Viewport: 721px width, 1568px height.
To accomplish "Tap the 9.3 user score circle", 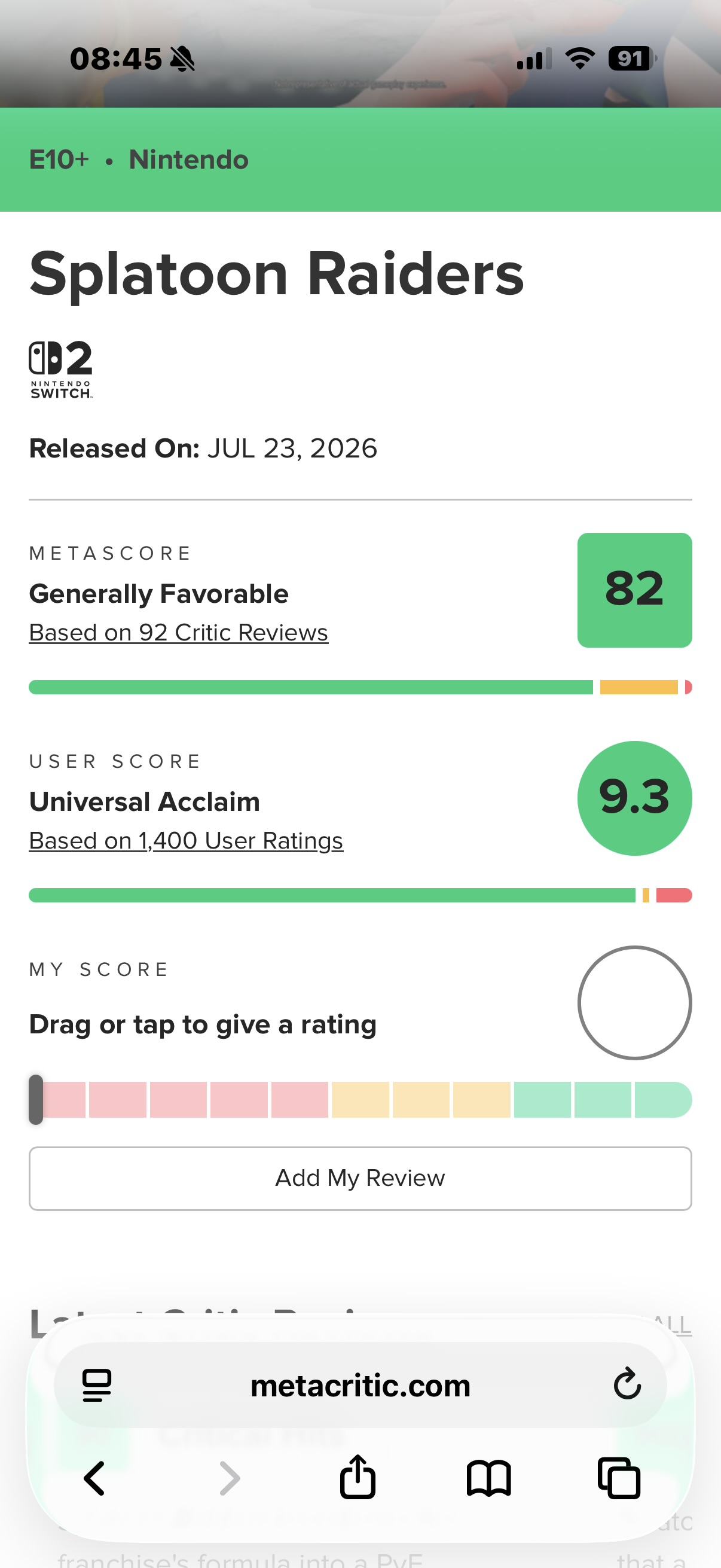I will 634,798.
